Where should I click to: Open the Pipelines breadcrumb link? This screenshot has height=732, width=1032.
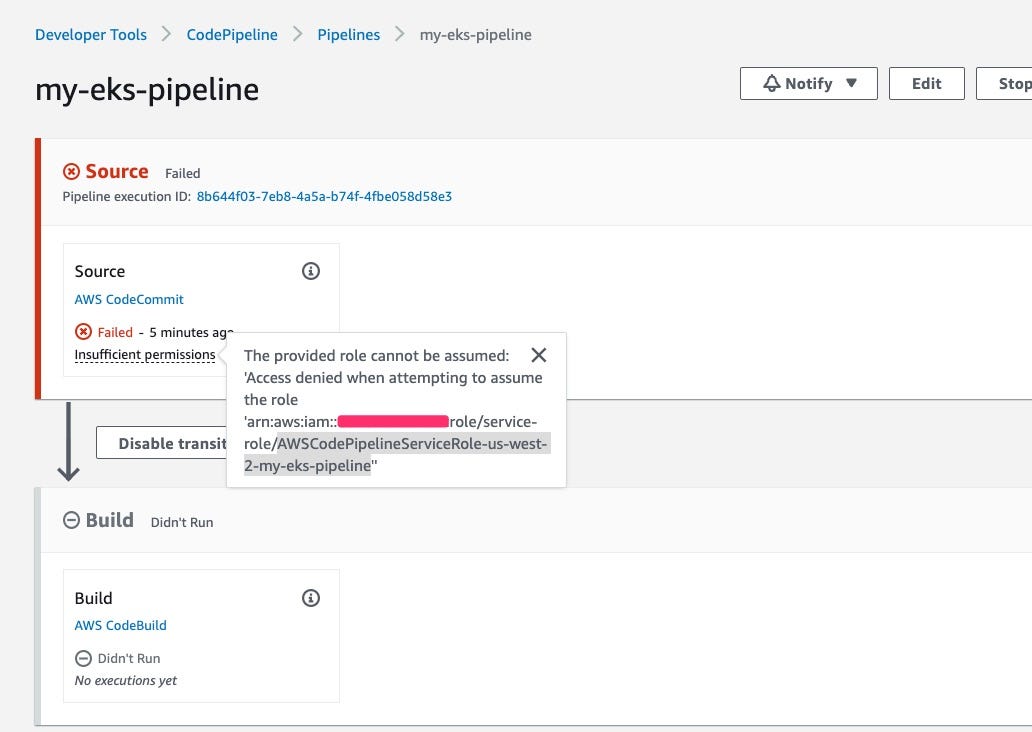(x=348, y=35)
